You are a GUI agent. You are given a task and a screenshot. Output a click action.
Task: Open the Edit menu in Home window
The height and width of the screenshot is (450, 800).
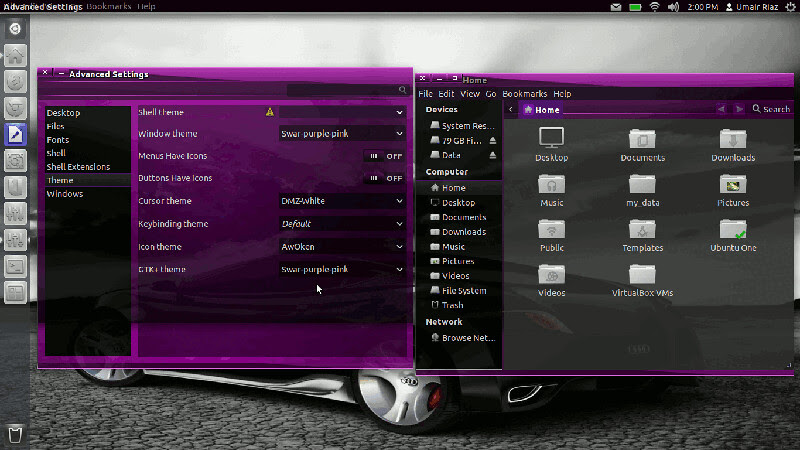click(446, 94)
